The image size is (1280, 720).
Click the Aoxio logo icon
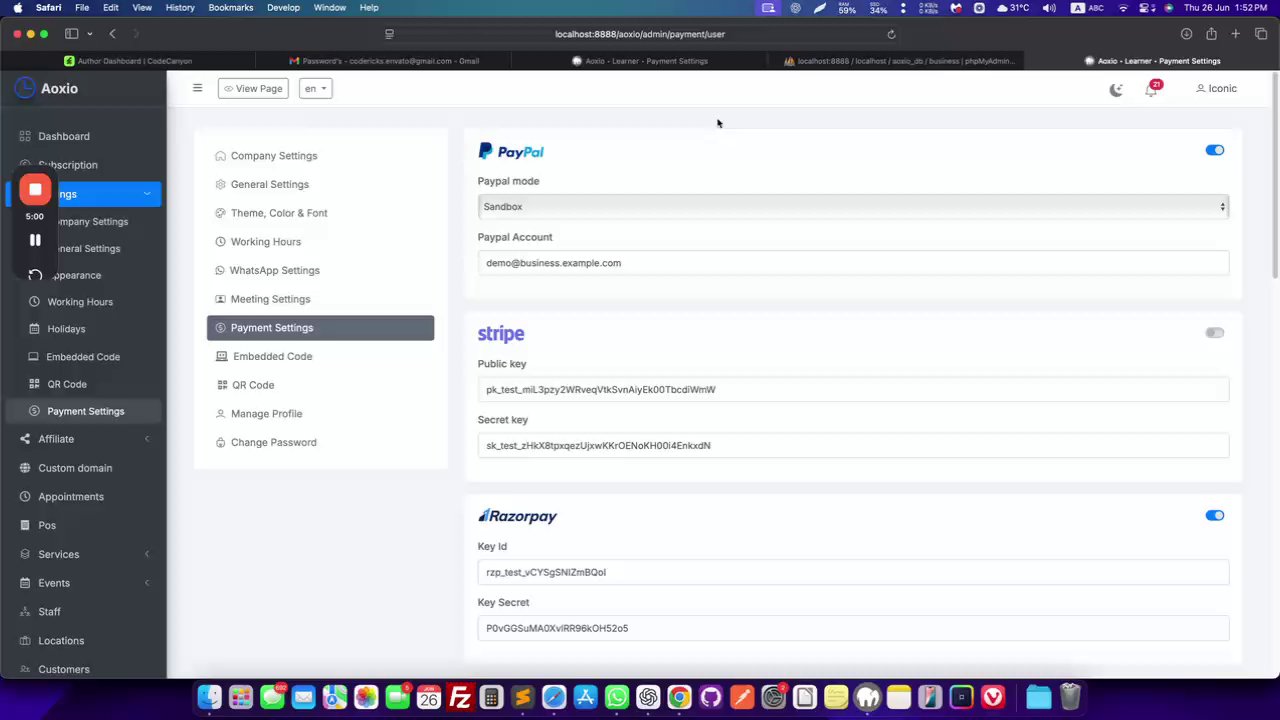[x=25, y=88]
